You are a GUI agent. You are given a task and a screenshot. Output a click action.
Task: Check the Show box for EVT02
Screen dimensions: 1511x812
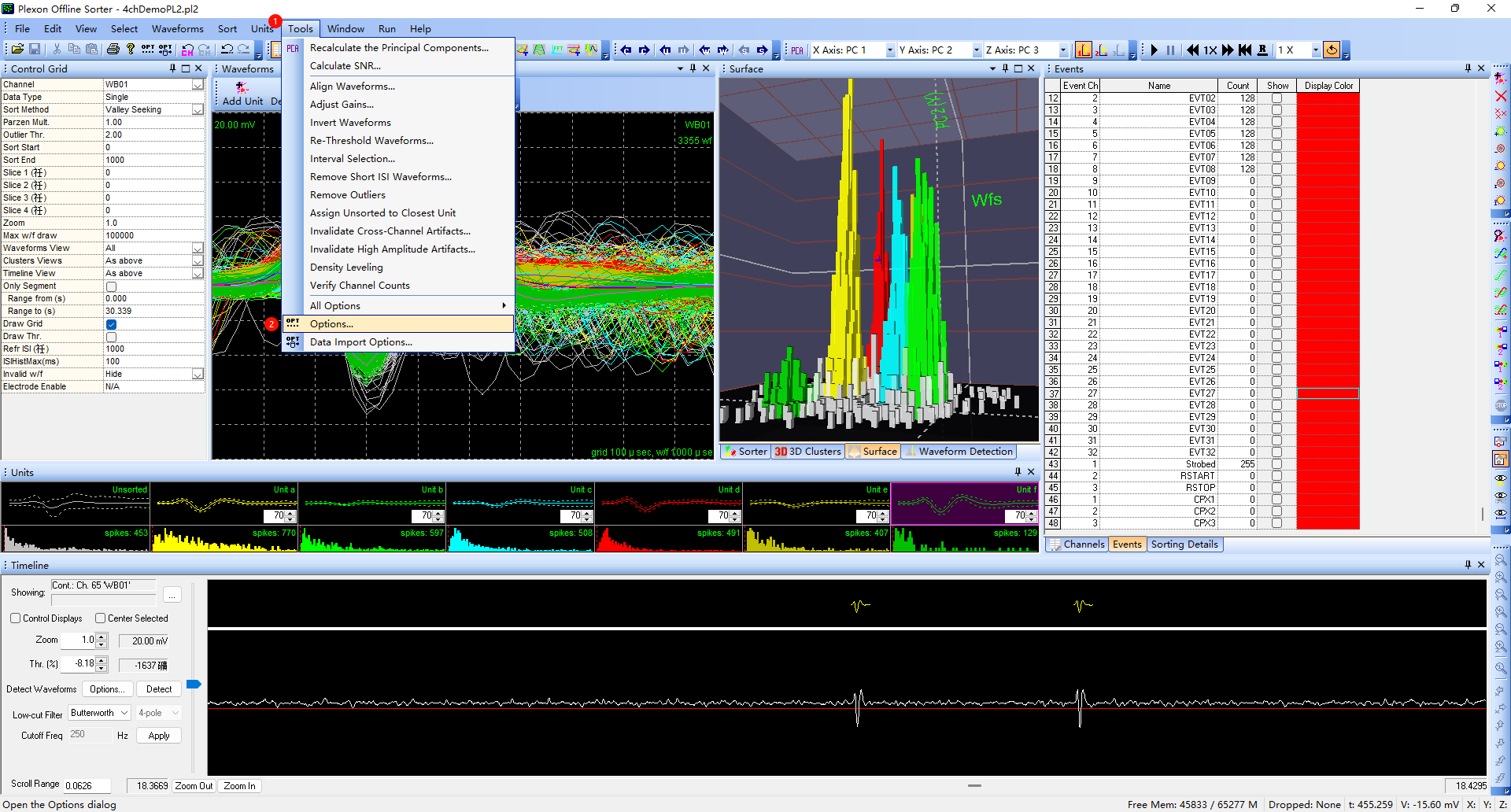coord(1276,98)
